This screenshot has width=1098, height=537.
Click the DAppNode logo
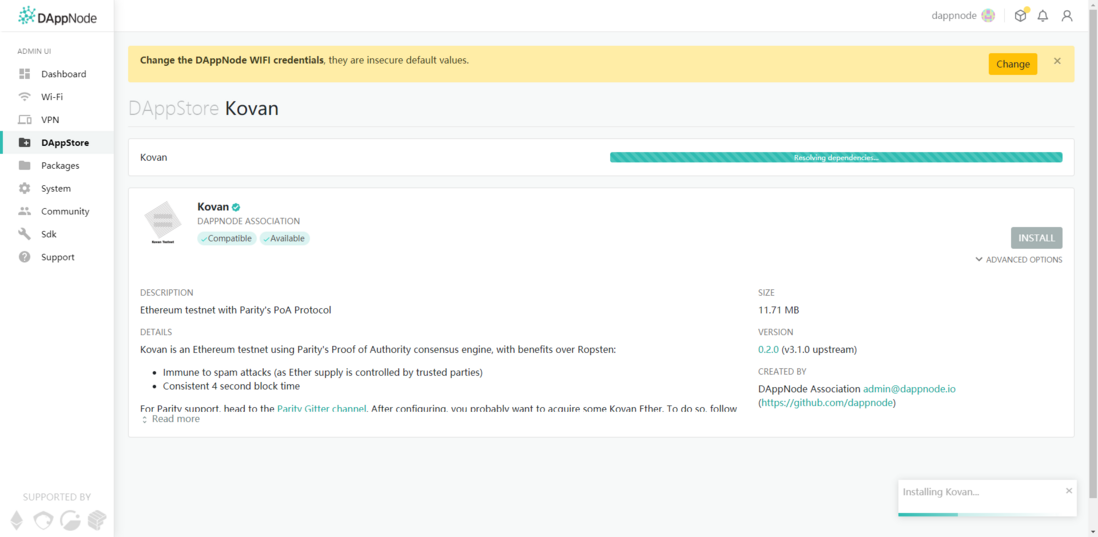tap(57, 15)
